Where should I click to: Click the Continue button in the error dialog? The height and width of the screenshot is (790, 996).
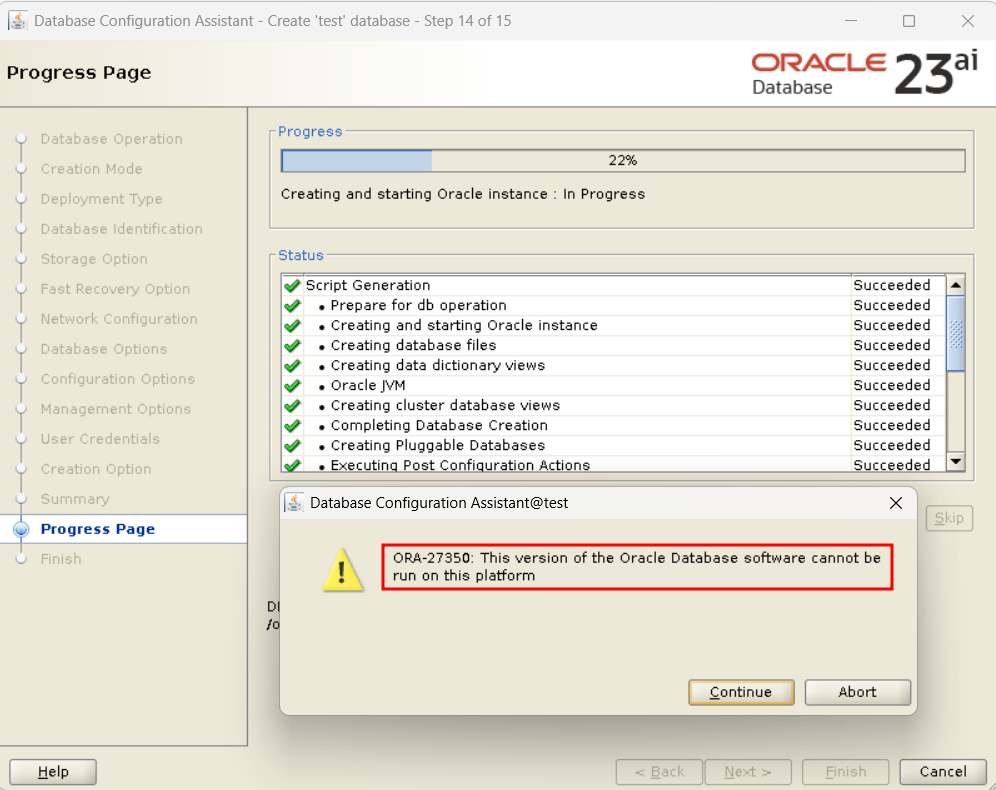point(741,692)
